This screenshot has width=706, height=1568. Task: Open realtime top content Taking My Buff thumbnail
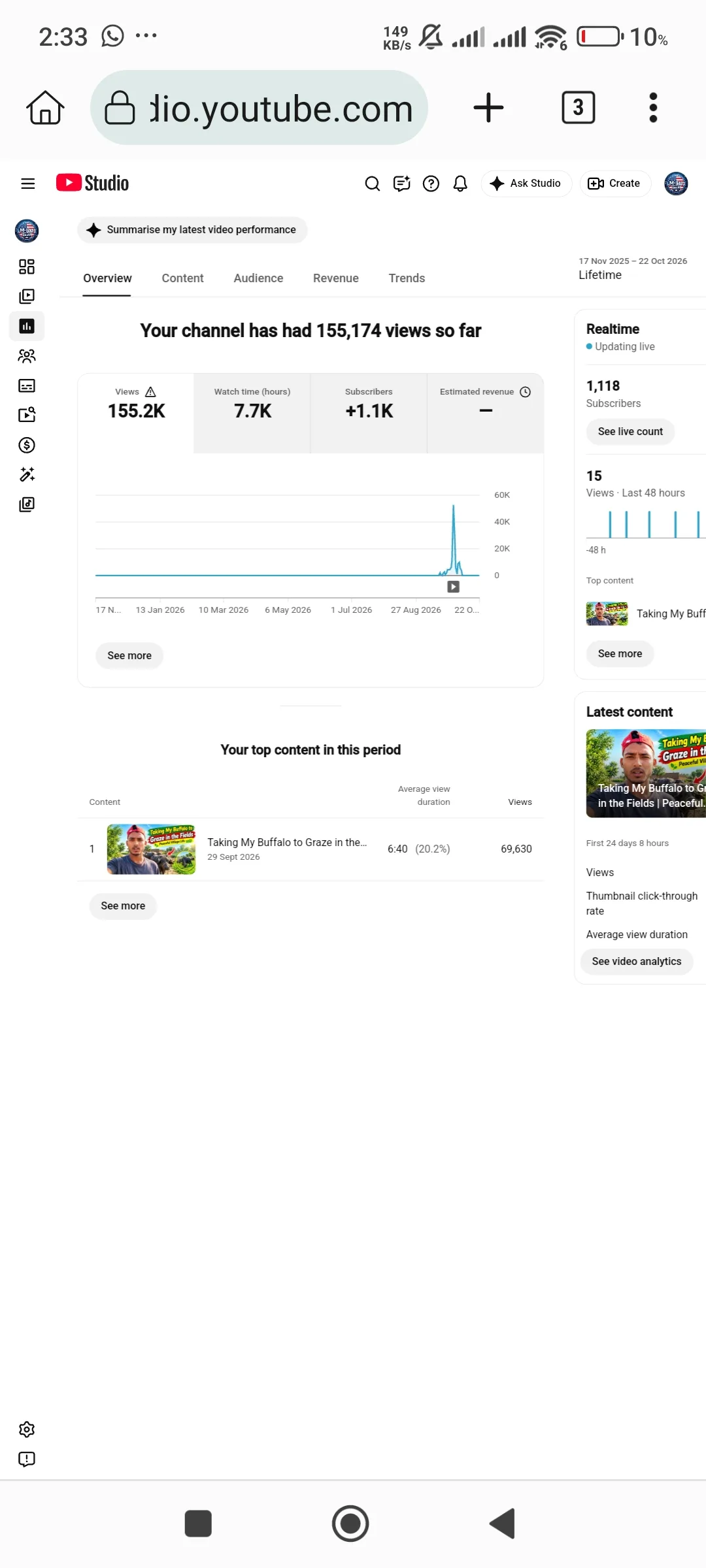click(x=607, y=614)
